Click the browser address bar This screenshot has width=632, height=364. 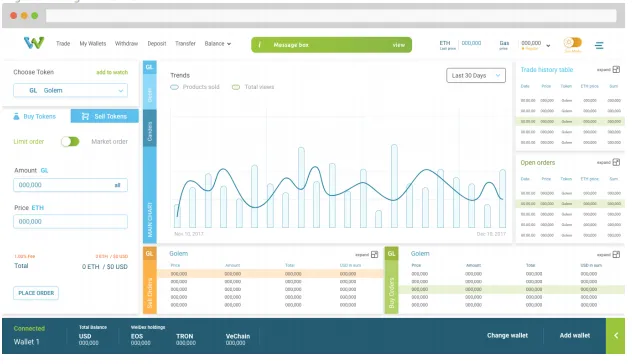(331, 16)
